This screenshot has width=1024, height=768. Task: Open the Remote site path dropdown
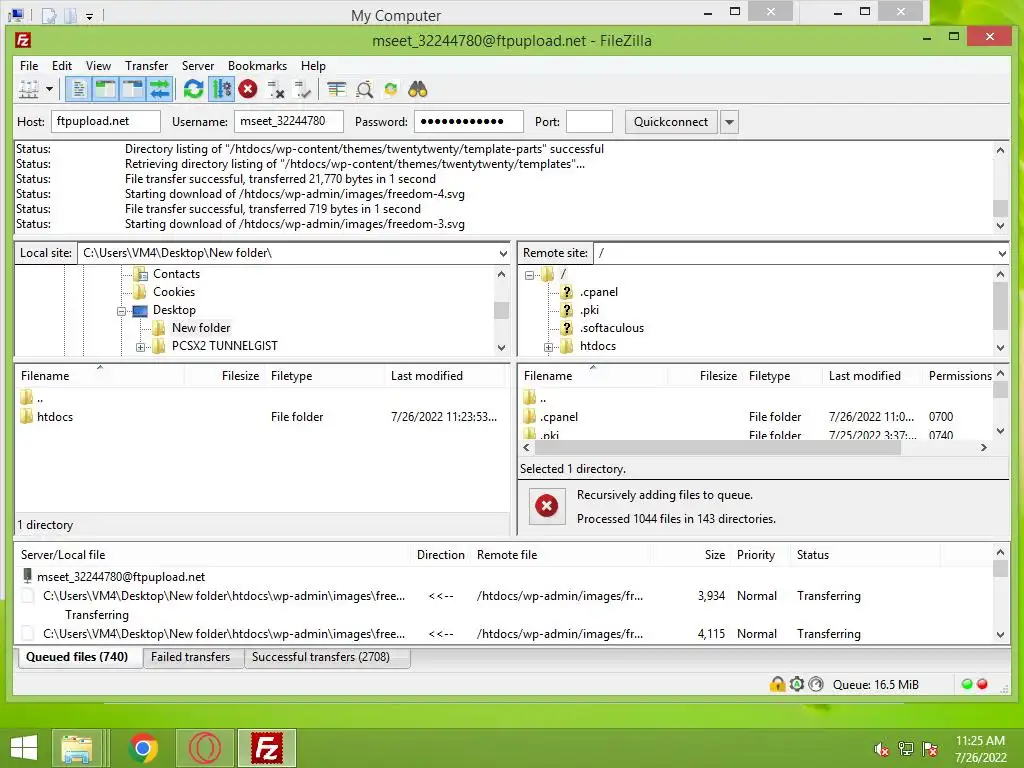pos(1002,253)
